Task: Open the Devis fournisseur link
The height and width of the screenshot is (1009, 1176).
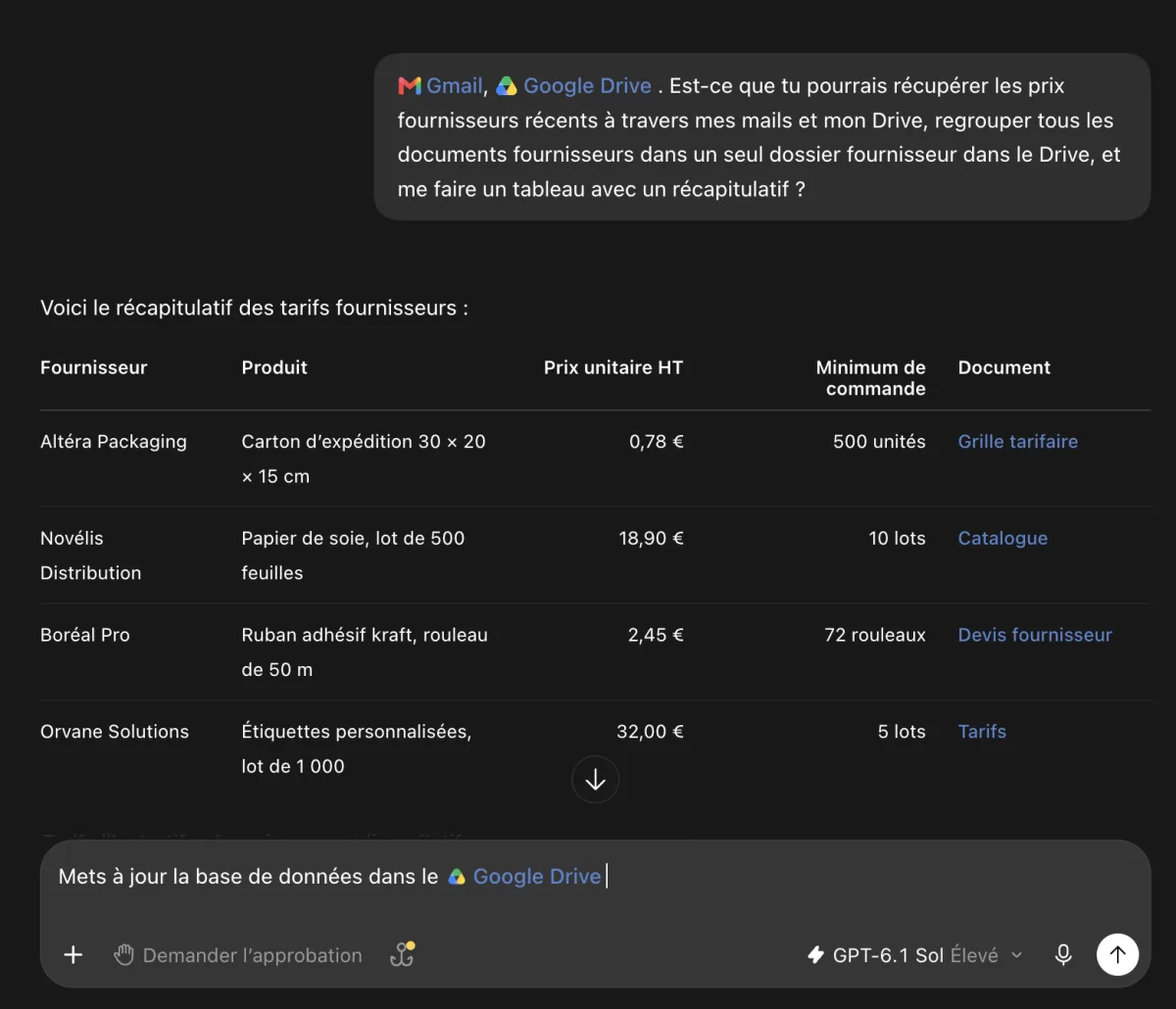Action: click(x=1035, y=635)
